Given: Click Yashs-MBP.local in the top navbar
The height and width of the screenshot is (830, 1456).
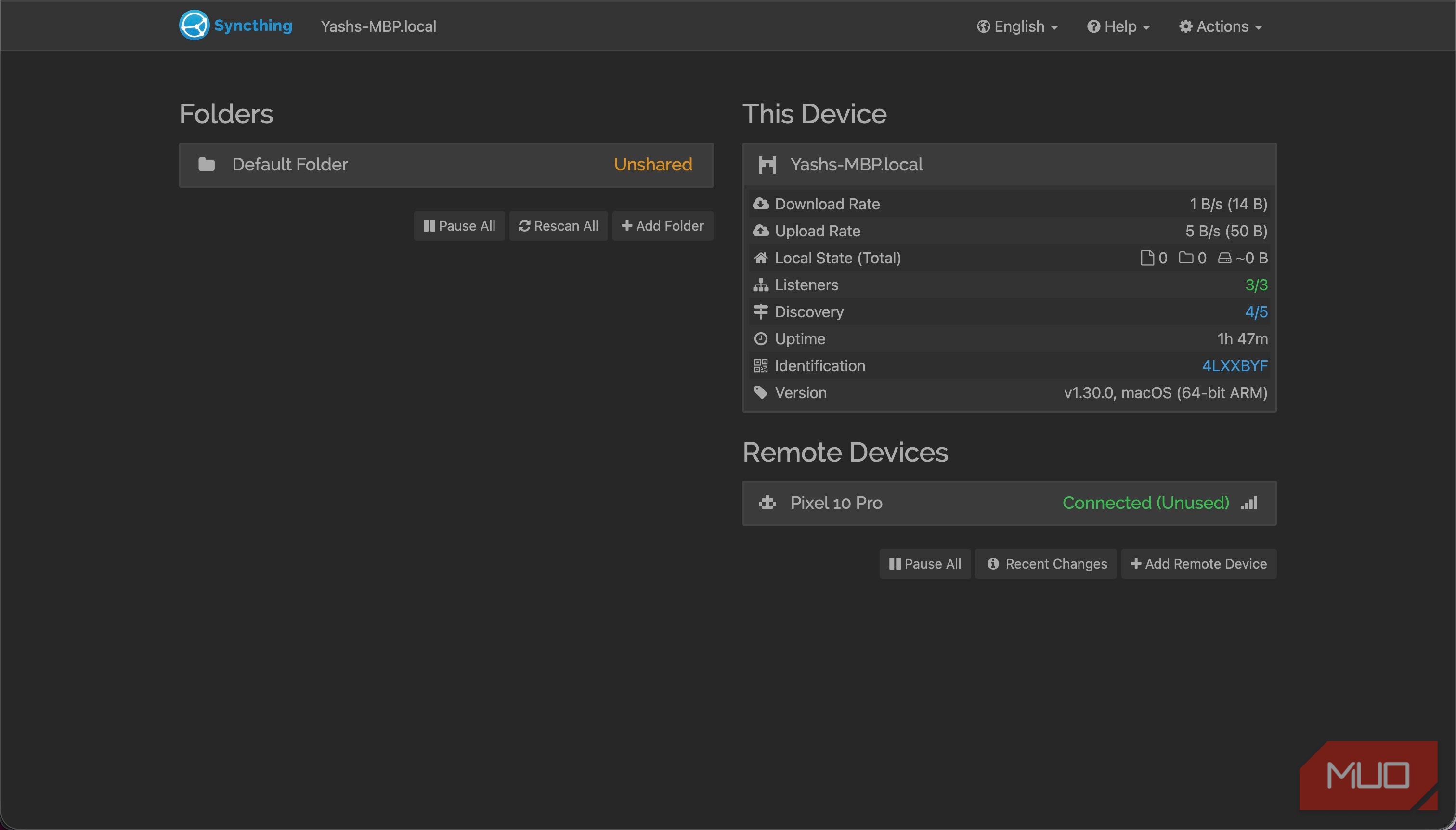Looking at the screenshot, I should click(x=378, y=26).
